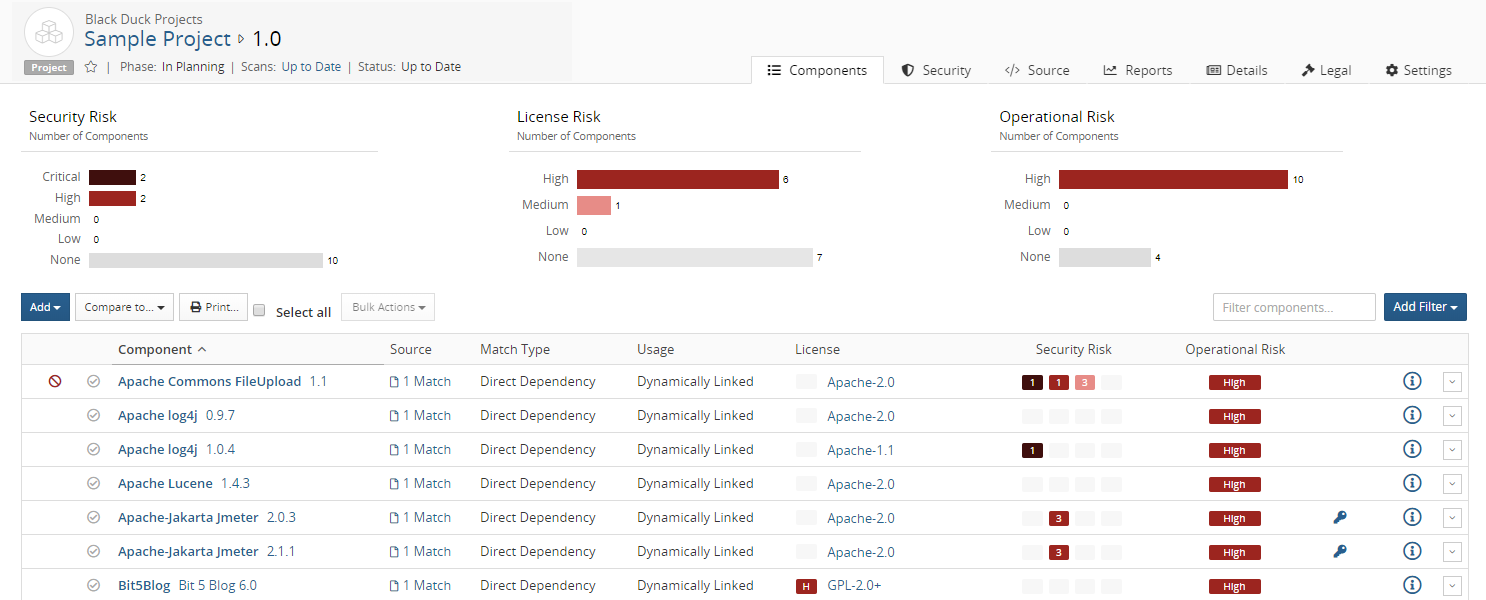Open the Legal tab
Image resolution: width=1486 pixels, height=600 pixels.
pos(1326,70)
